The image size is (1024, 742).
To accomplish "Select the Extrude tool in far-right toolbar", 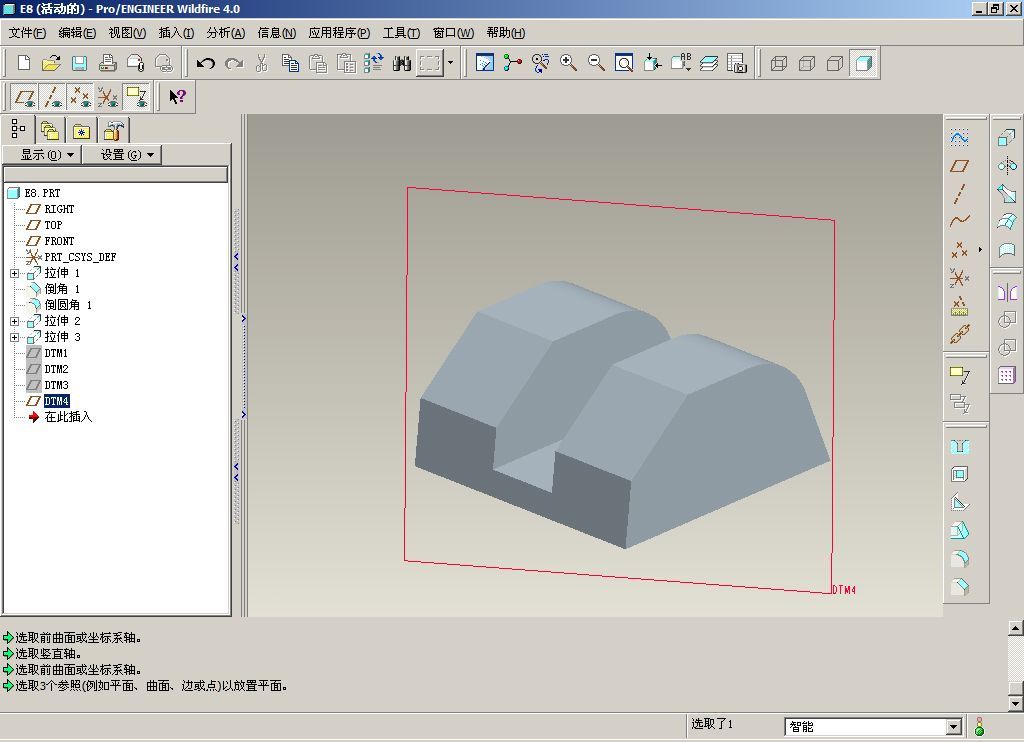I will pyautogui.click(x=1006, y=138).
